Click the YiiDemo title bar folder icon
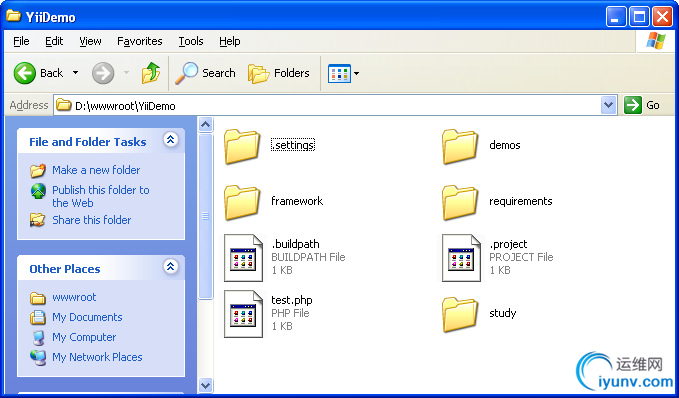The width and height of the screenshot is (679, 398). pos(13,16)
